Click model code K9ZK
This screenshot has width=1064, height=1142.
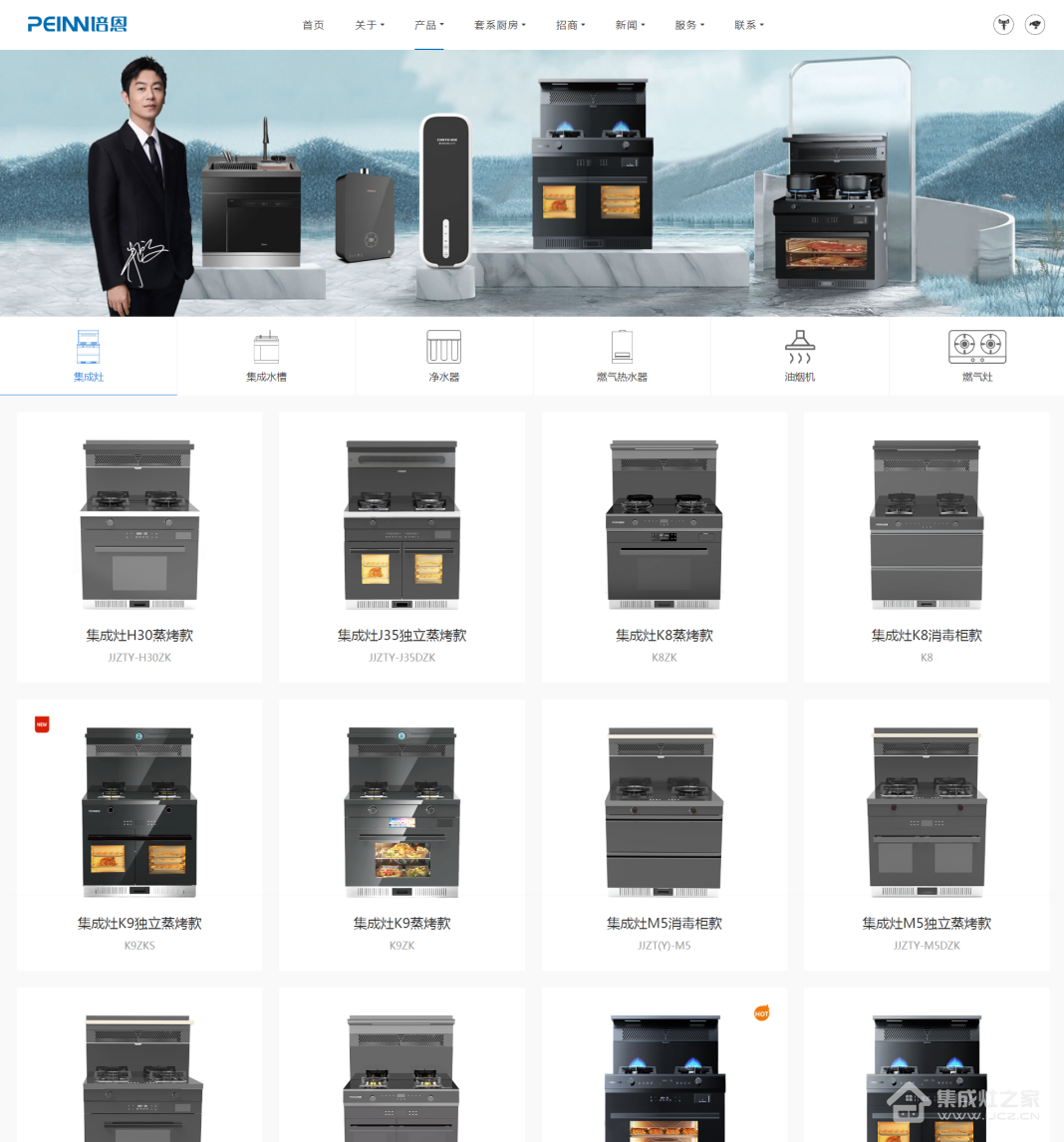tap(402, 946)
